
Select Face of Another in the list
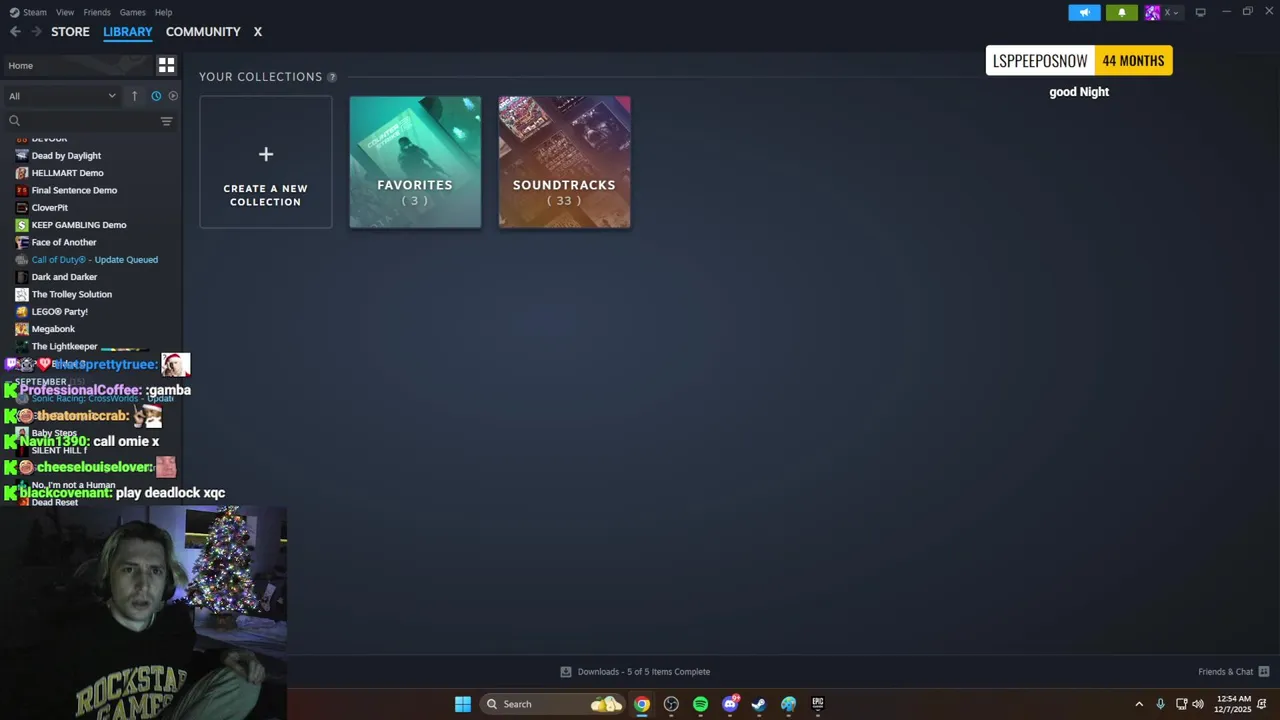pyautogui.click(x=64, y=242)
